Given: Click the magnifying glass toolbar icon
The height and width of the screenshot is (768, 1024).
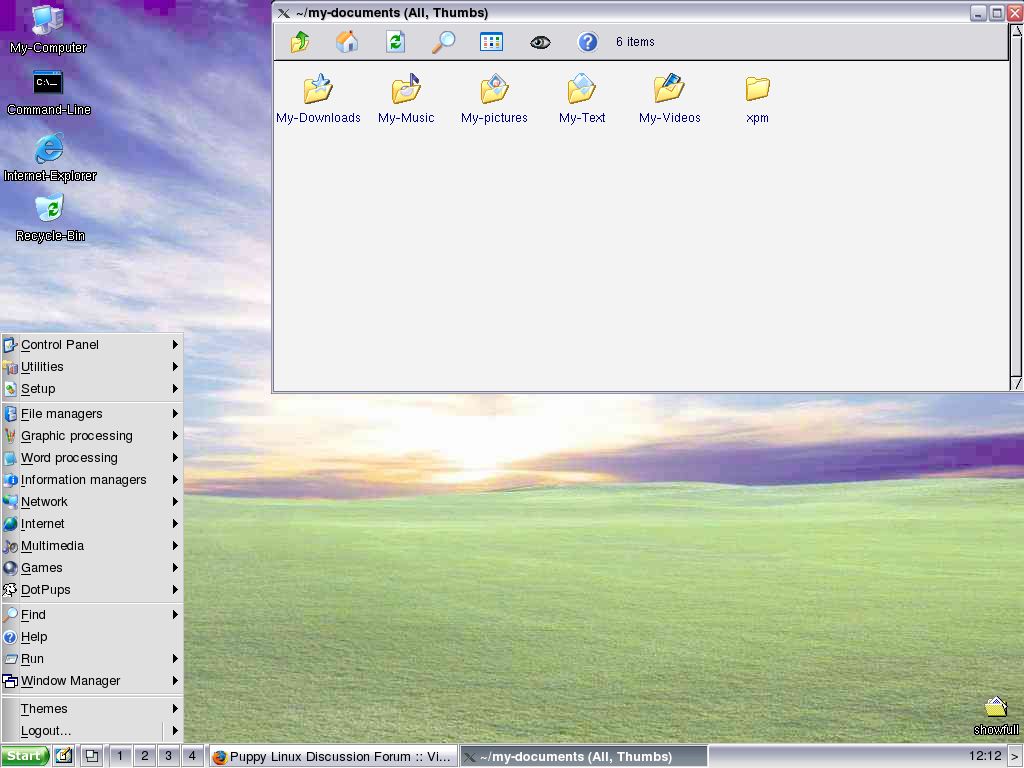Looking at the screenshot, I should tap(443, 42).
